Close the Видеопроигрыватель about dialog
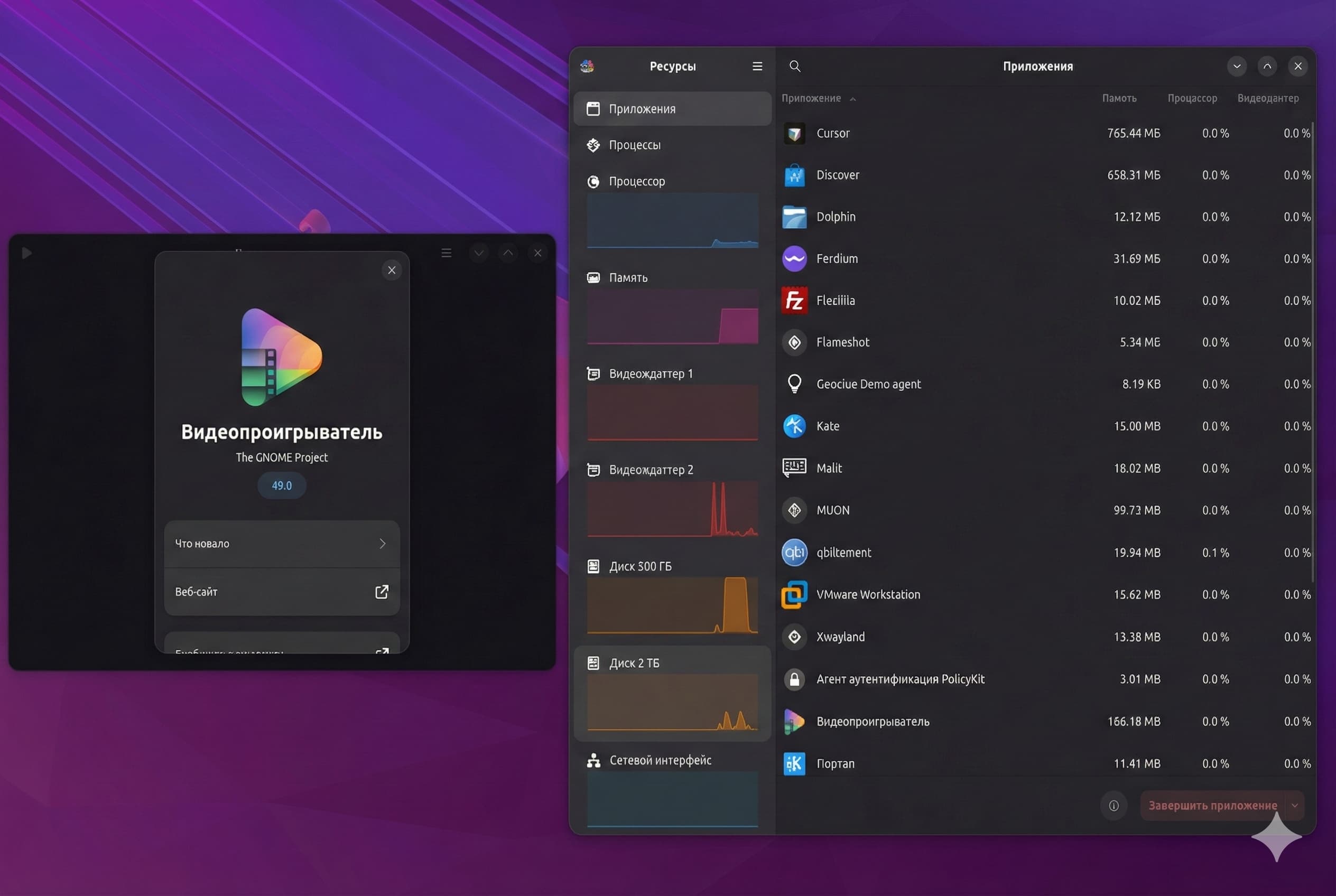 tap(392, 270)
